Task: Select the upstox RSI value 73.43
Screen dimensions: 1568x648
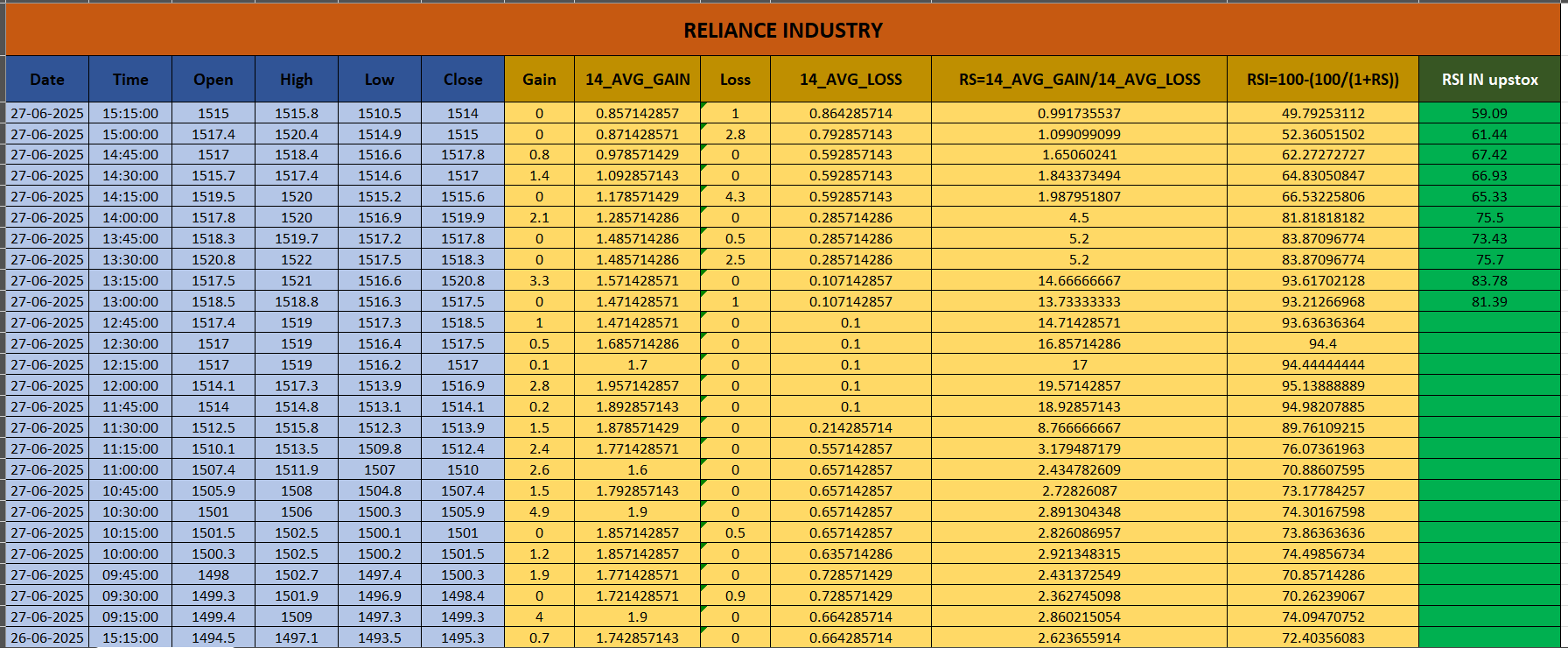Action: pos(1489,239)
